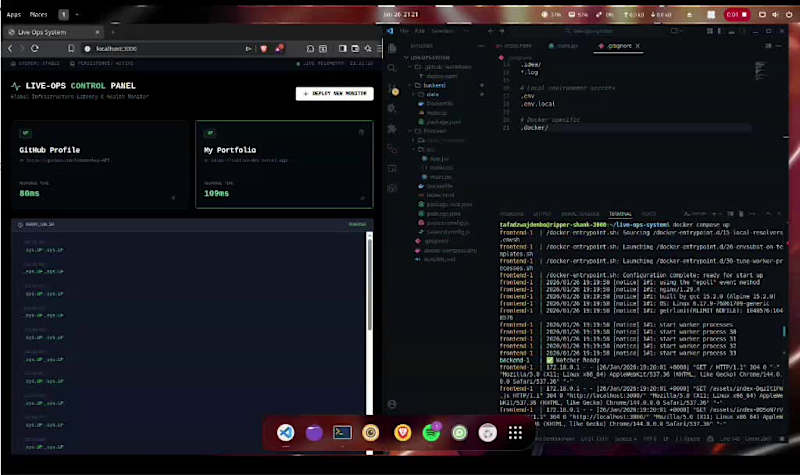Click Deploy New Monitor button
The height and width of the screenshot is (475, 800).
[x=335, y=93]
